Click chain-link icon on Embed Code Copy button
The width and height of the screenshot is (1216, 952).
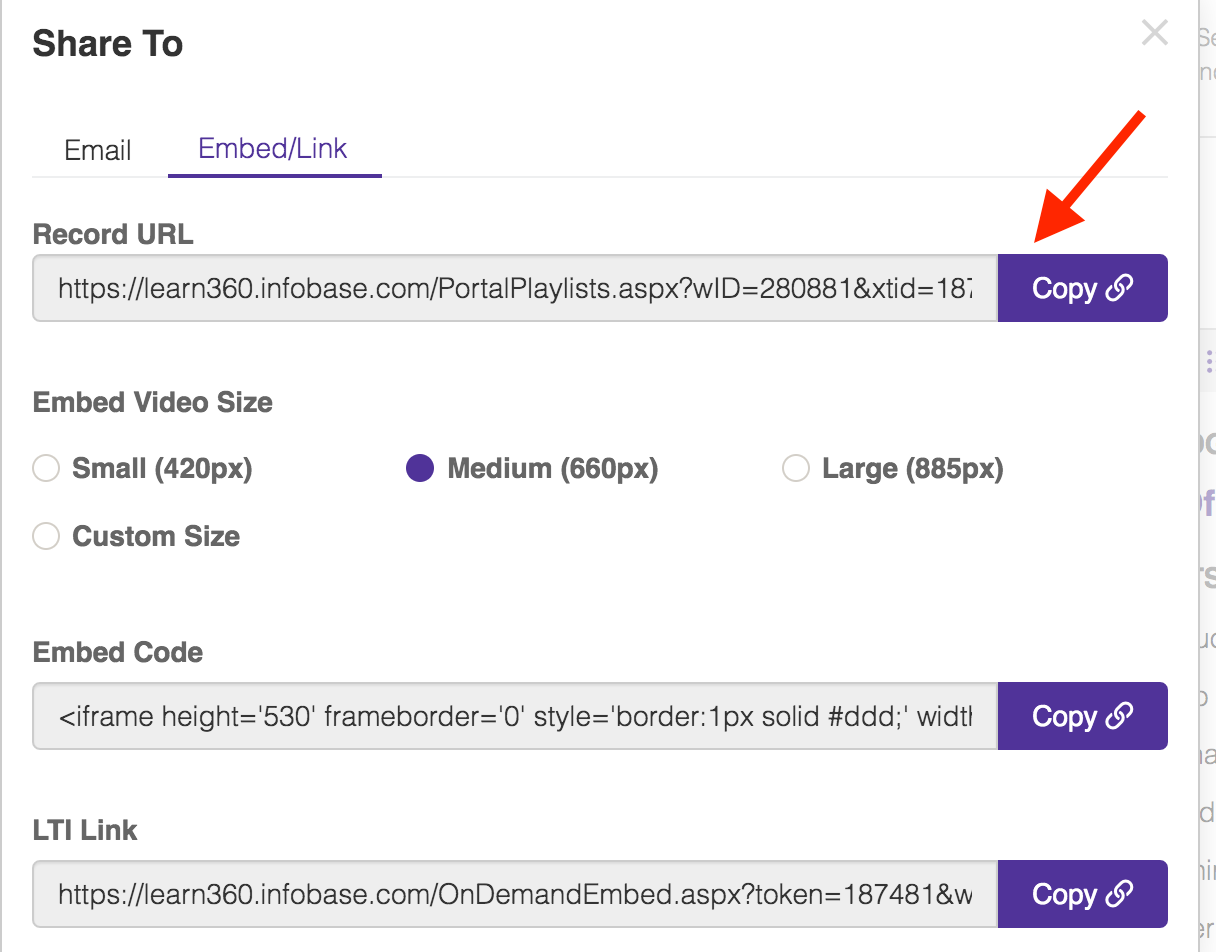pyautogui.click(x=1119, y=716)
